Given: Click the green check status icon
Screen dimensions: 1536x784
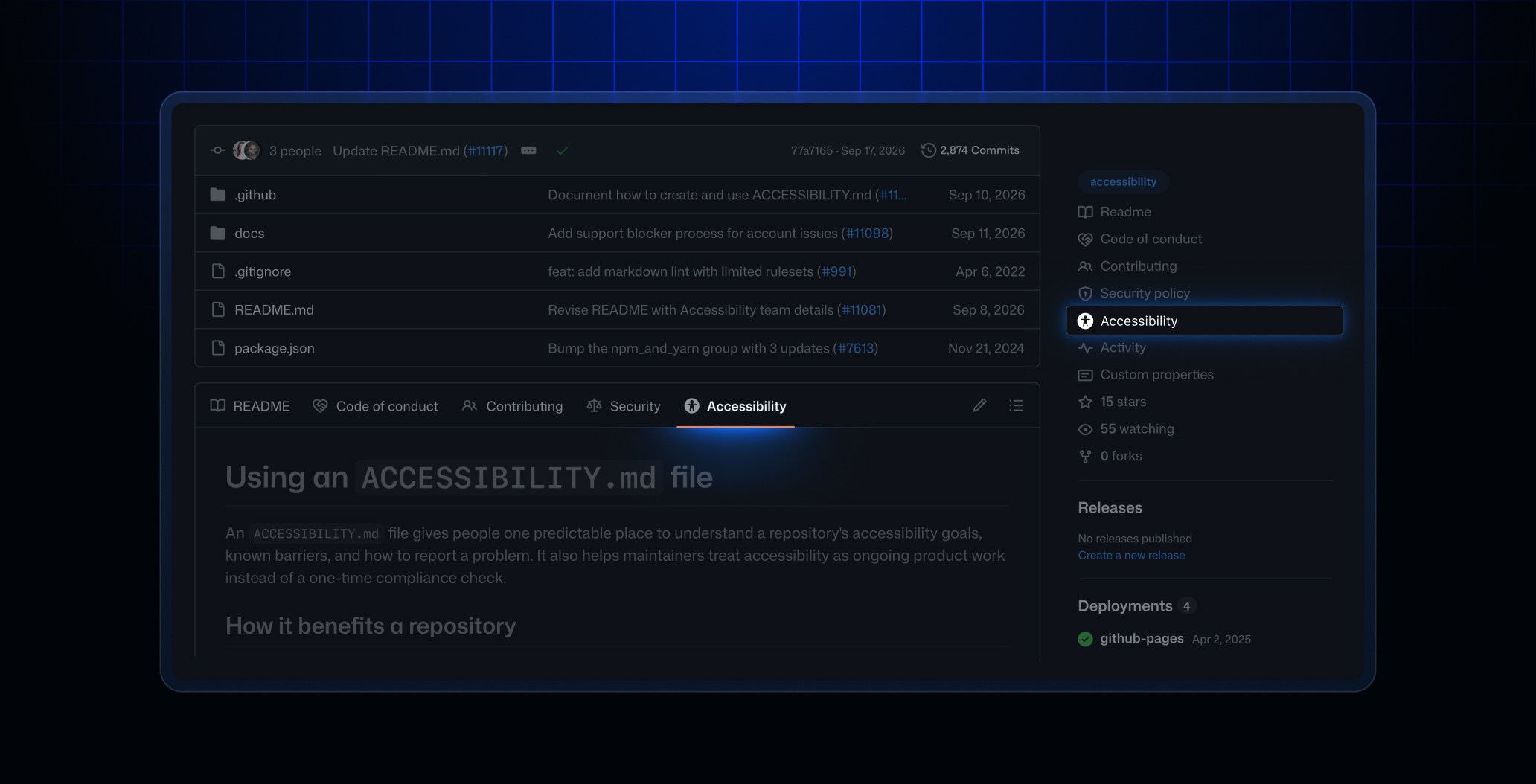Looking at the screenshot, I should [562, 150].
